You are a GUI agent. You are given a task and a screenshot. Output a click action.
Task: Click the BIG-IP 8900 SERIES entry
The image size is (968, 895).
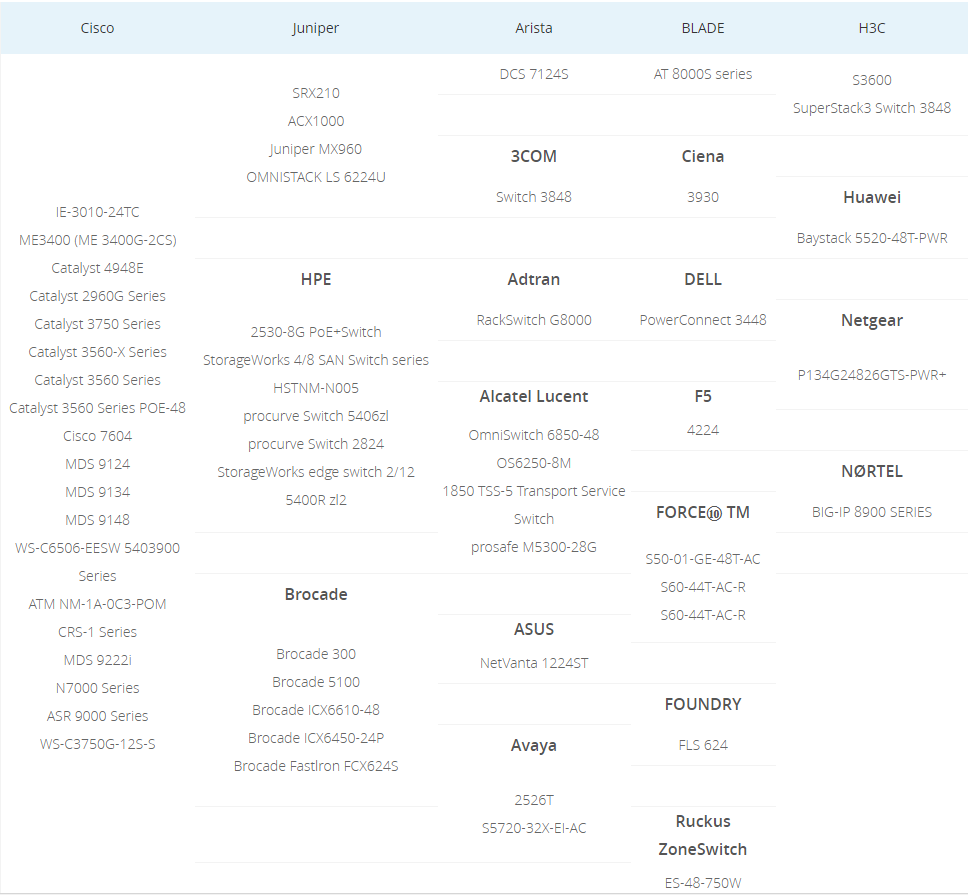point(871,512)
